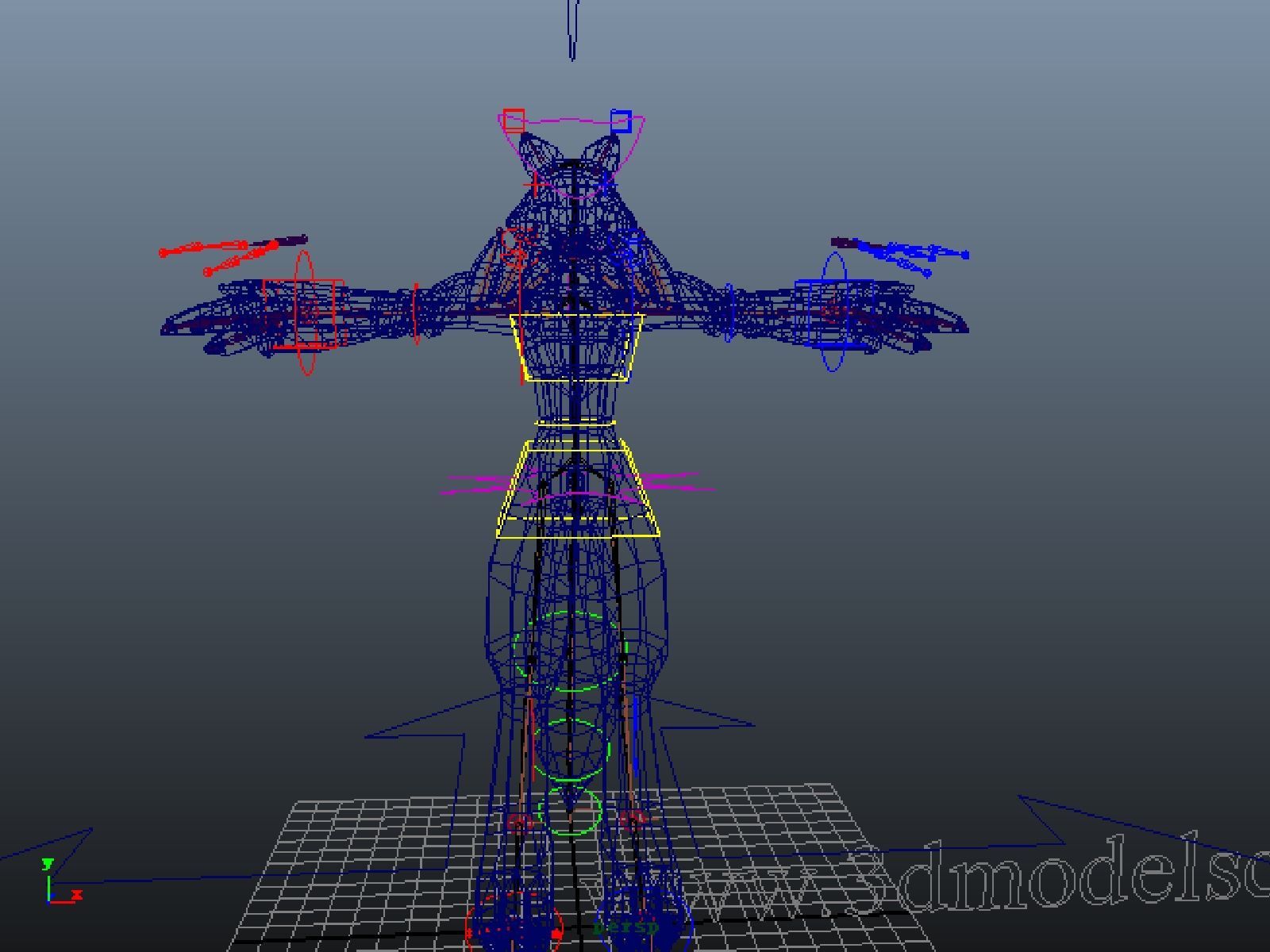Pick the magenta head control curve
This screenshot has width=1270, height=952.
click(571, 156)
